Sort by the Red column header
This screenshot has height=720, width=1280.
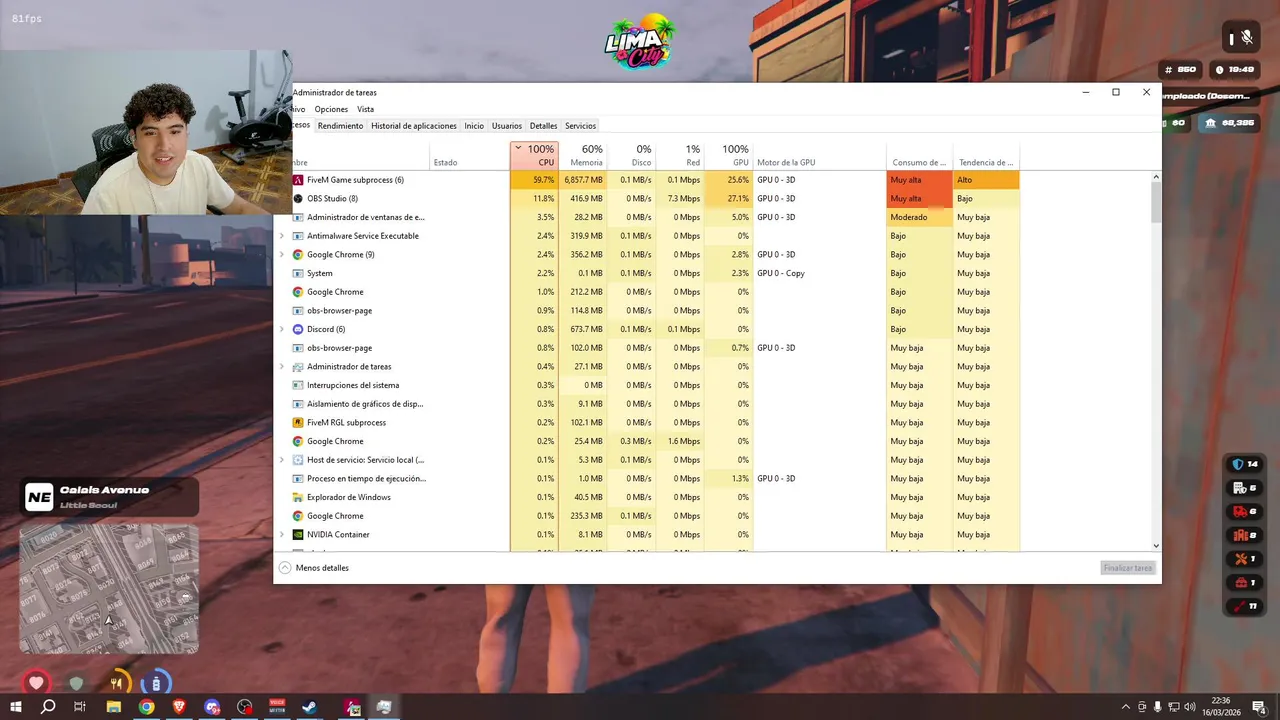tap(680, 155)
